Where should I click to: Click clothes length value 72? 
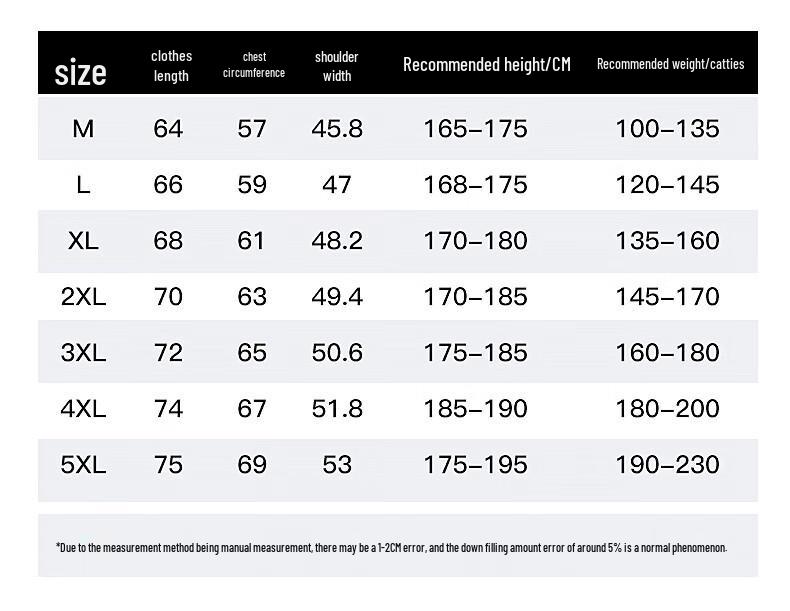pyautogui.click(x=168, y=353)
